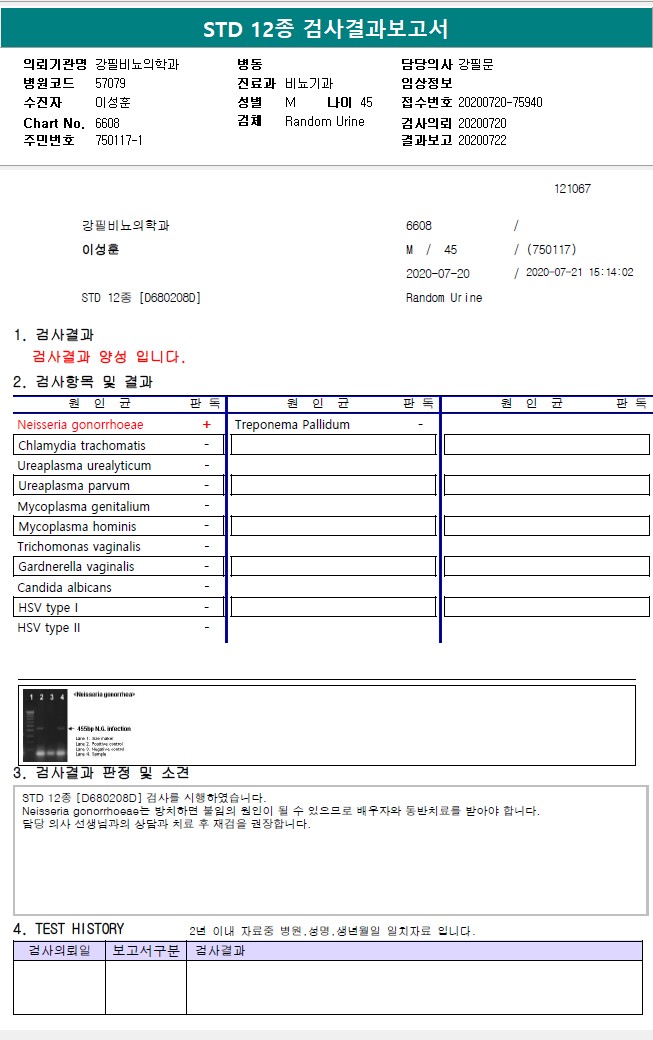This screenshot has height=1040, width=653.
Task: Click the 검사결과 판정 및 소견 text box
Action: click(x=330, y=850)
